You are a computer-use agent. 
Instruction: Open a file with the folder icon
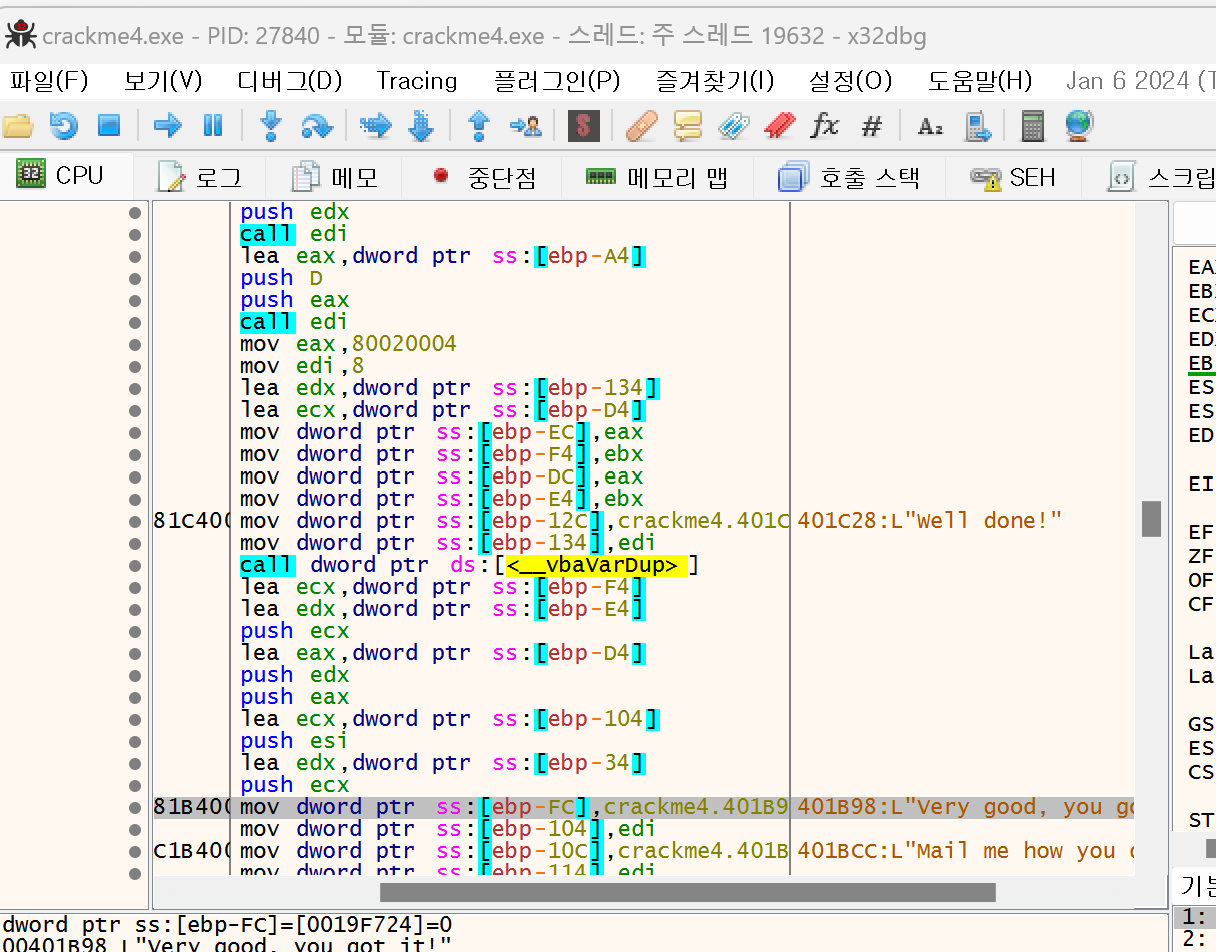click(18, 126)
